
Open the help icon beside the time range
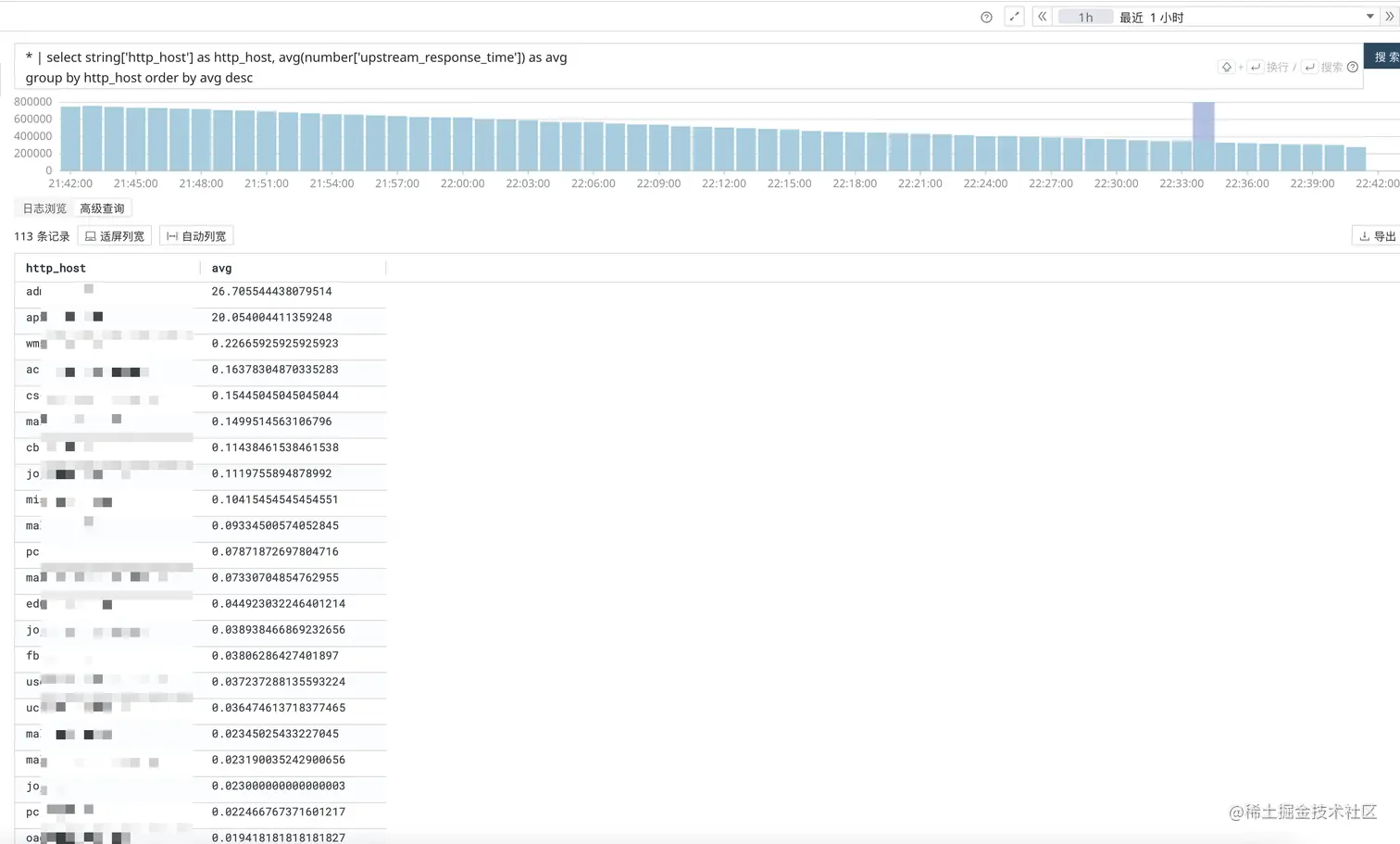(986, 17)
